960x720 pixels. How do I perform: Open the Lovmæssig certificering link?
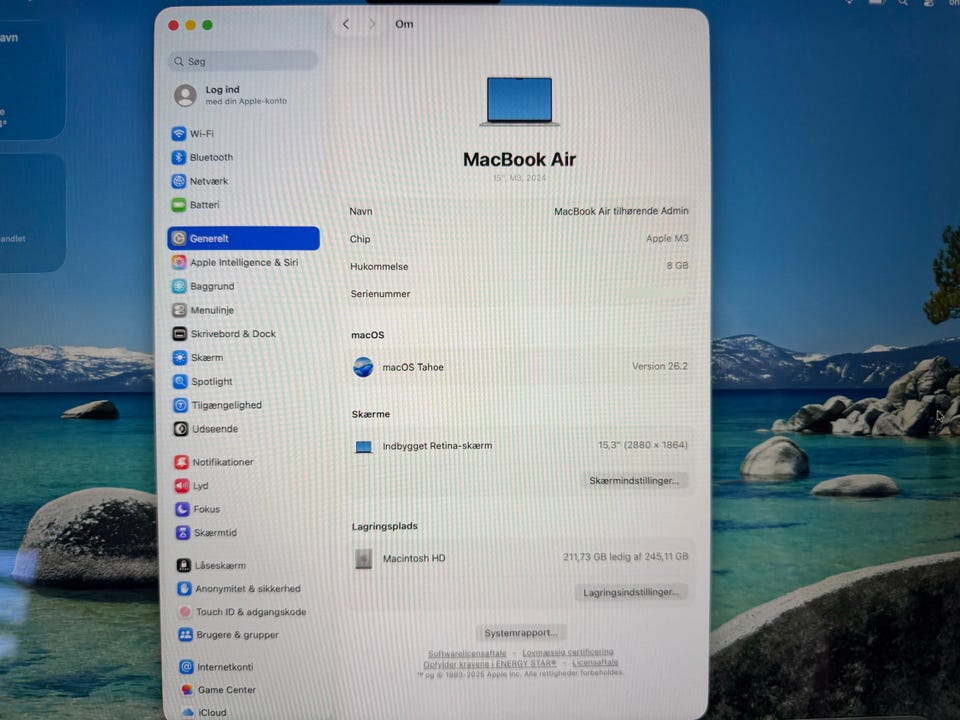[568, 652]
